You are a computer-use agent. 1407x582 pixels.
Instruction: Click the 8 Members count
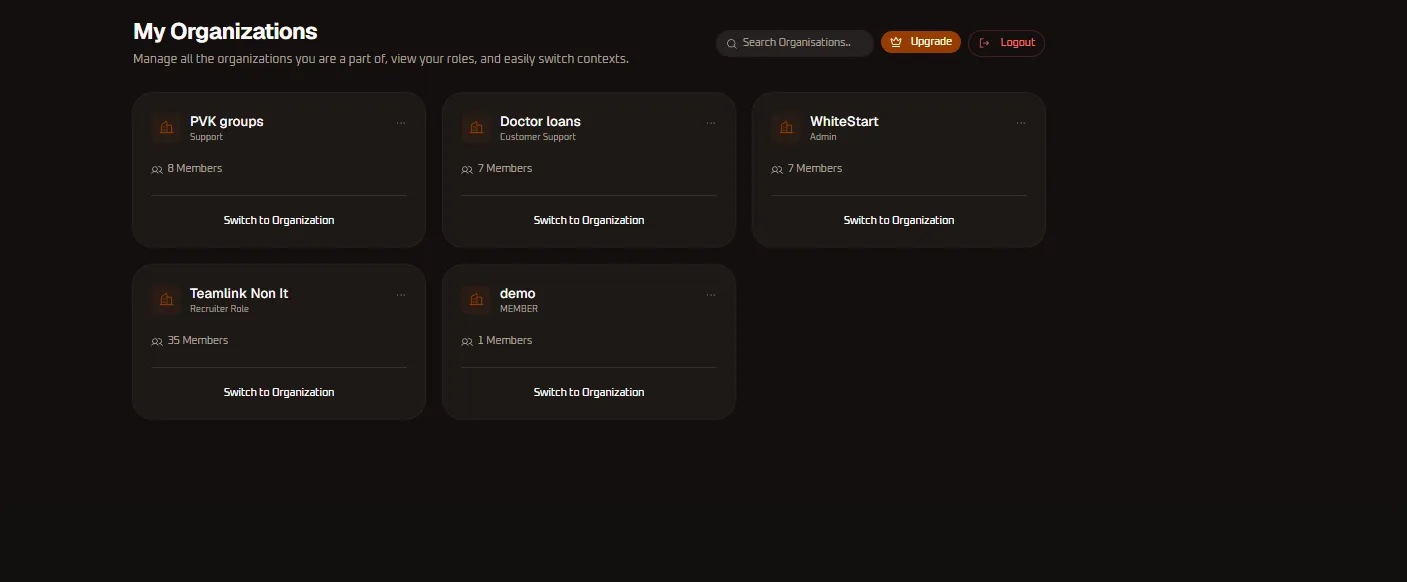pos(195,168)
